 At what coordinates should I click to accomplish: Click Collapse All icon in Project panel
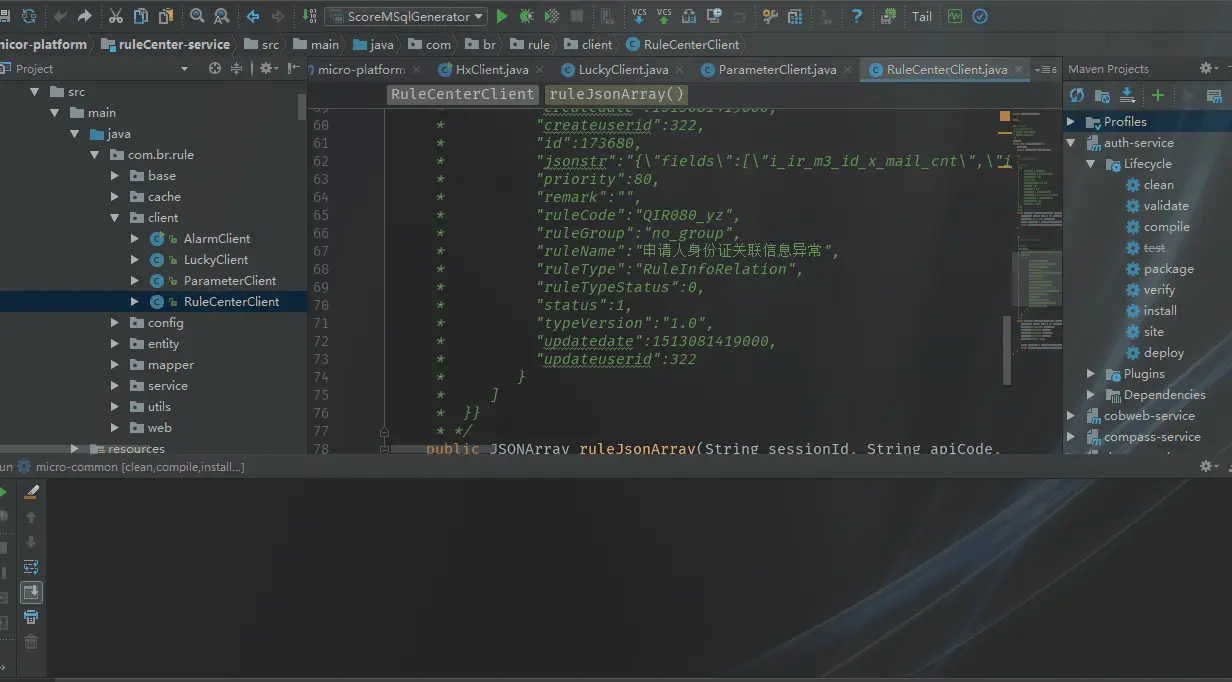click(x=237, y=68)
